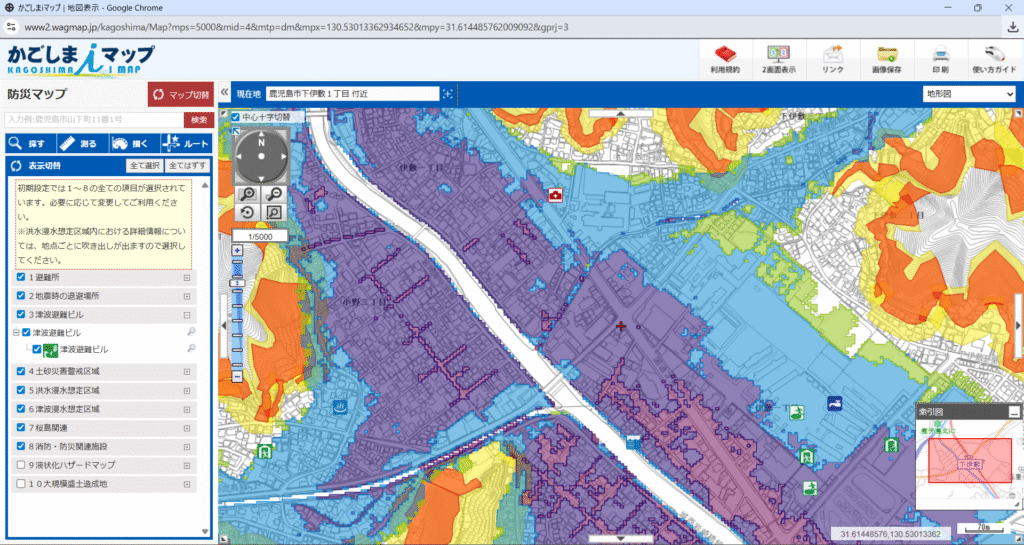Click the 2画面表示 dual-screen icon

[778, 58]
